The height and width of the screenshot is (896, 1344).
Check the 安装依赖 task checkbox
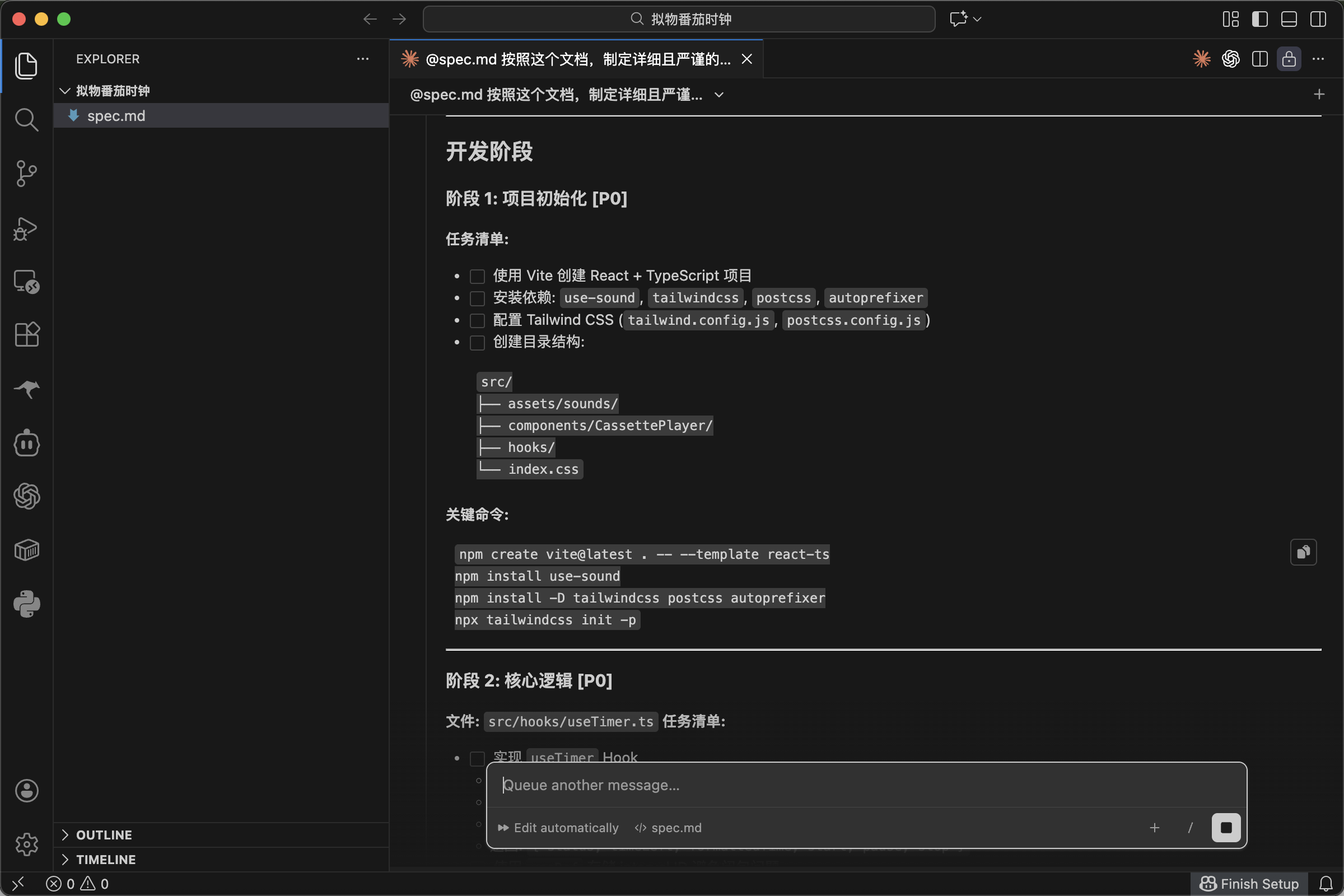click(x=477, y=298)
